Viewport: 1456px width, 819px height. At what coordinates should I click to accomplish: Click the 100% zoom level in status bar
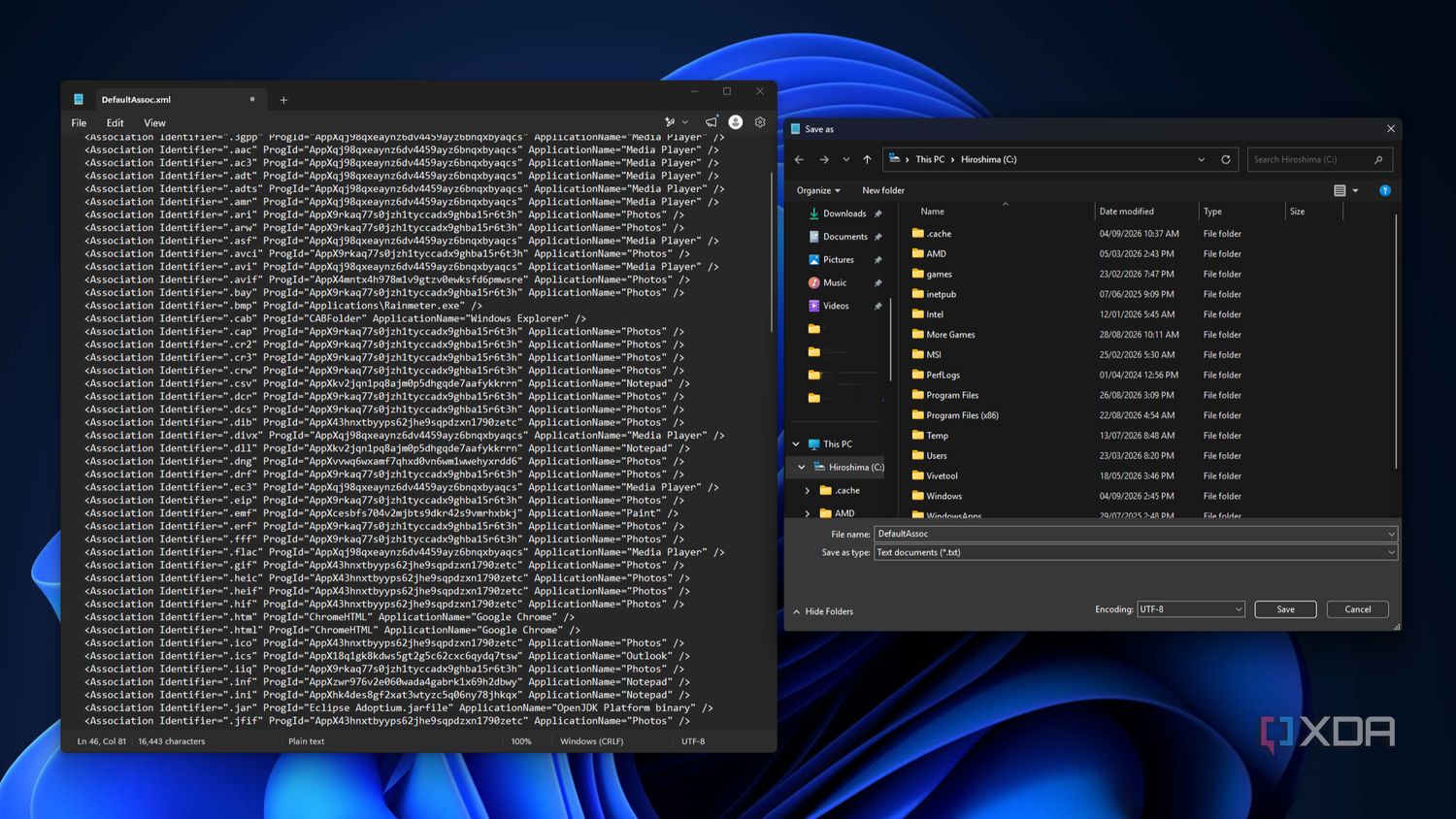pos(521,741)
